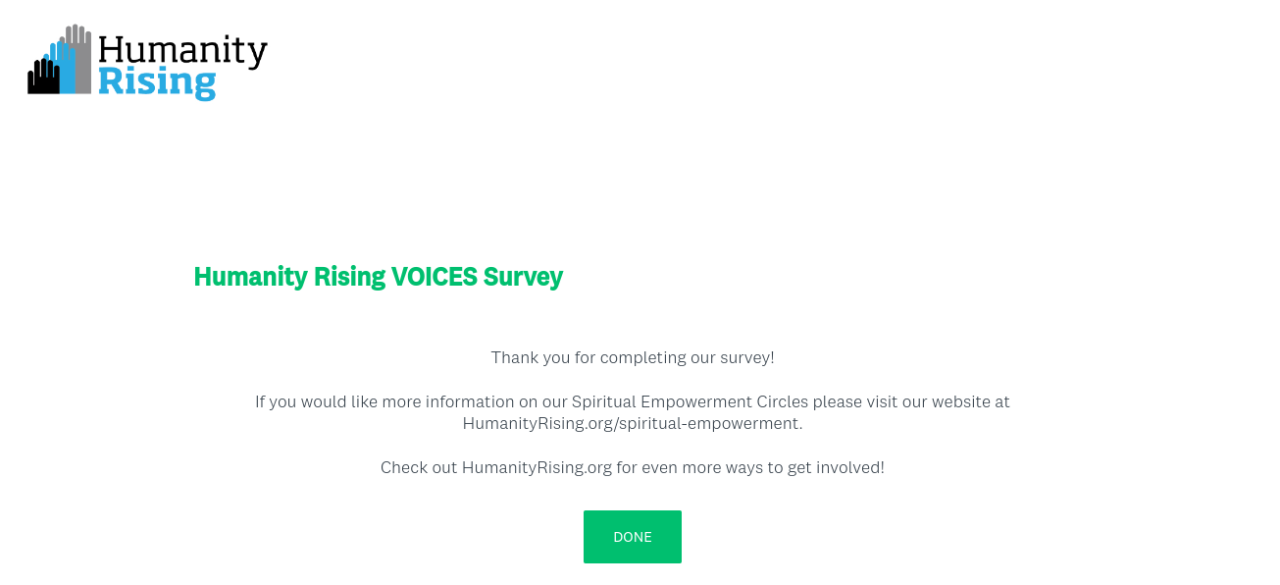
Task: Click the HumanityRising.org/spiritual-empowerment address
Action: pyautogui.click(x=632, y=424)
